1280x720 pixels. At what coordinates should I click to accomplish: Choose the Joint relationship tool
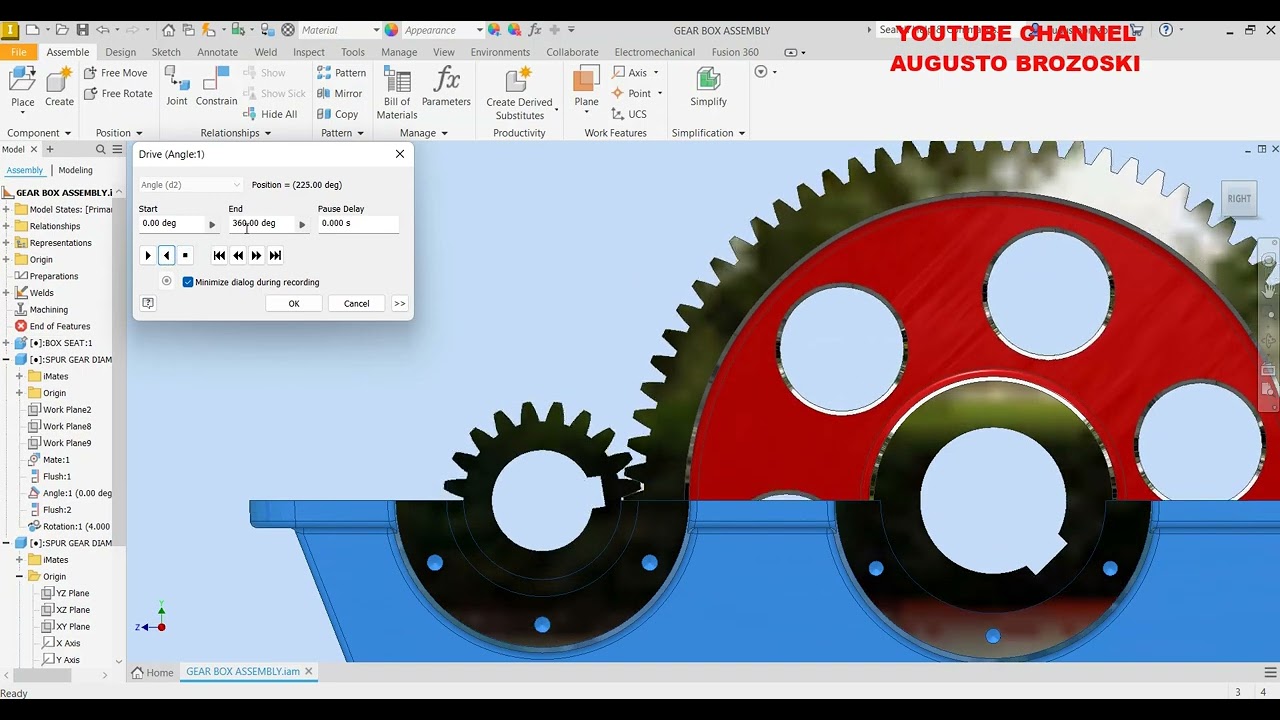[x=177, y=88]
